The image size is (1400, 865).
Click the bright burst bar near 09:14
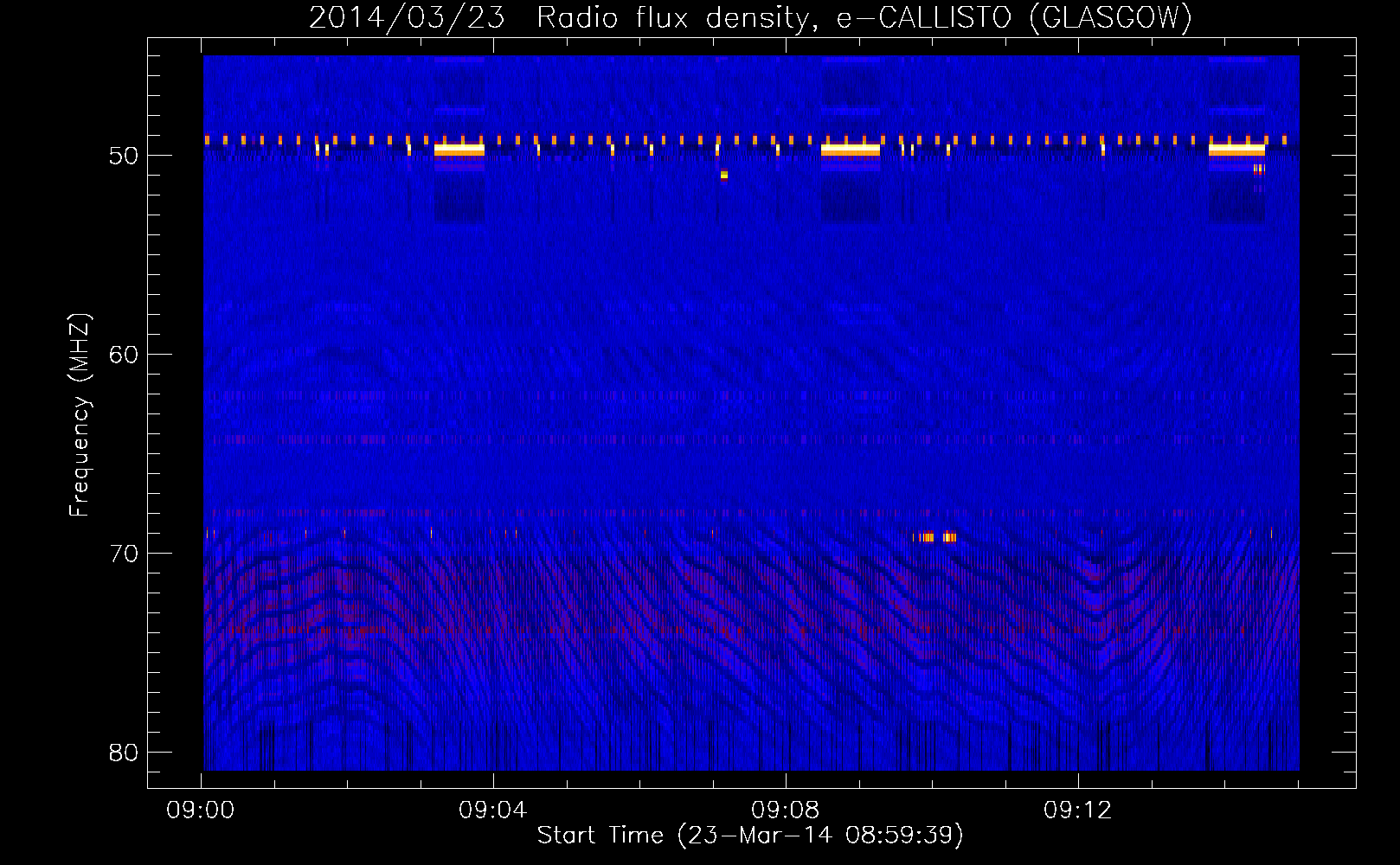coord(1237,150)
